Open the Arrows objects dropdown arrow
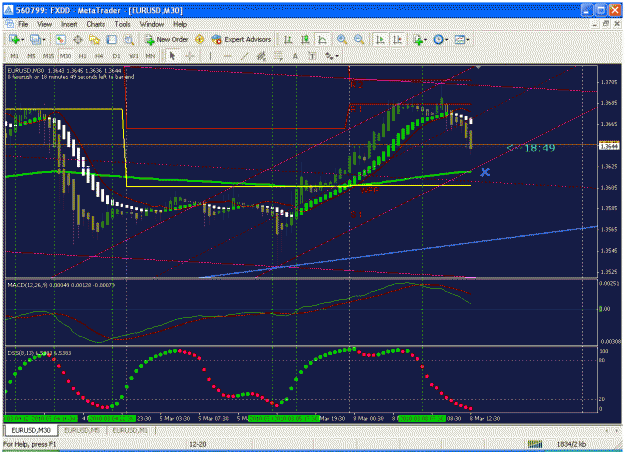625x452 pixels. (x=337, y=56)
